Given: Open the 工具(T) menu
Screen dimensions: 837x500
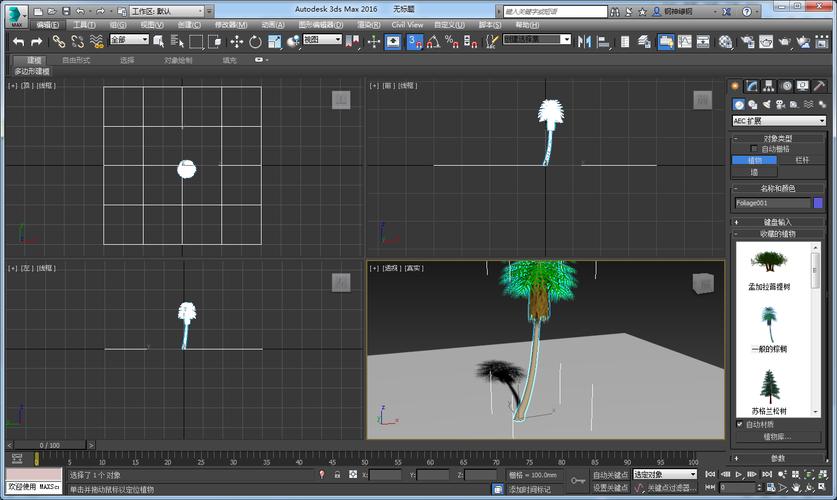Looking at the screenshot, I should [84, 25].
